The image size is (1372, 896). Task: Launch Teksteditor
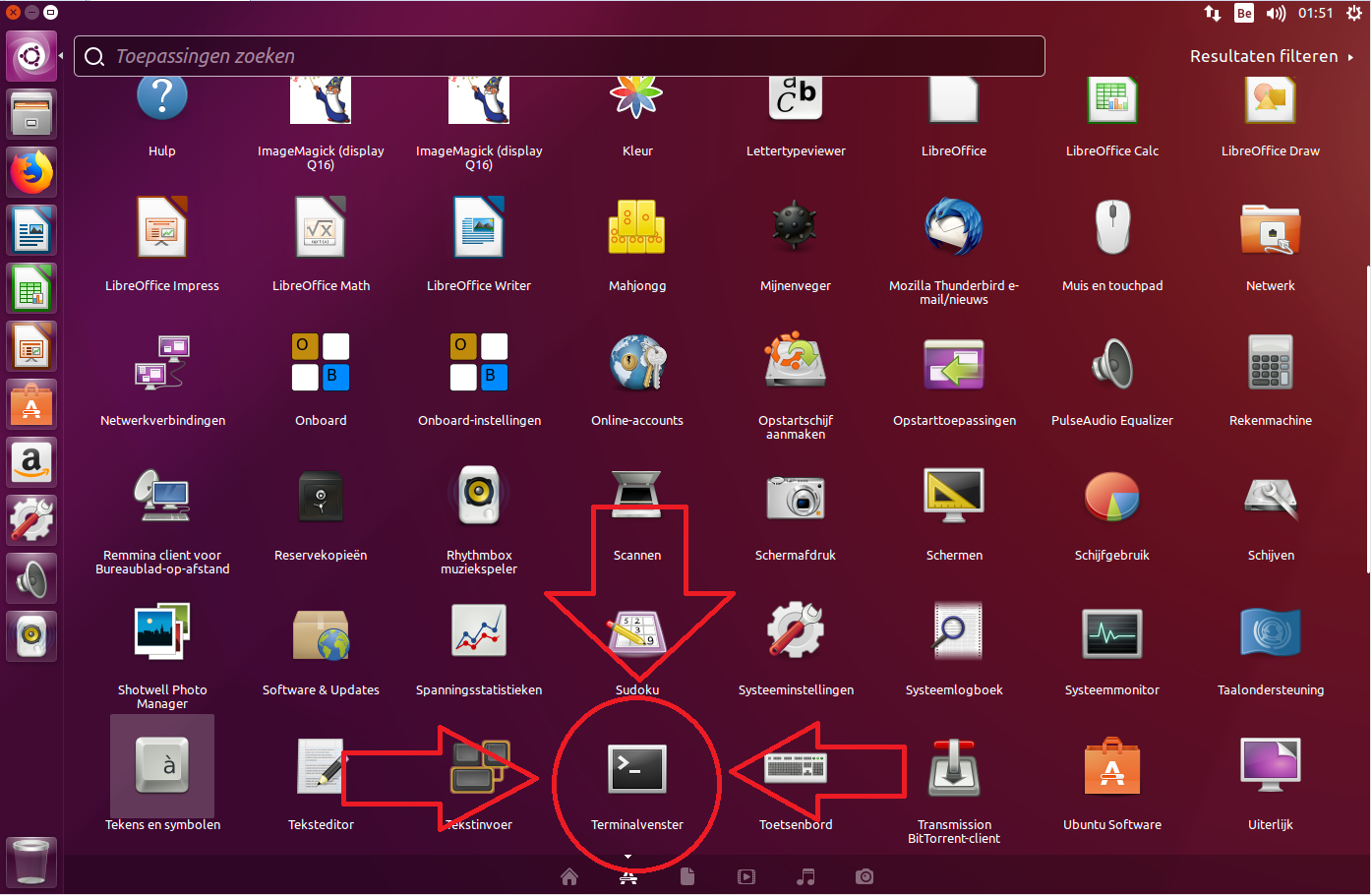point(321,766)
